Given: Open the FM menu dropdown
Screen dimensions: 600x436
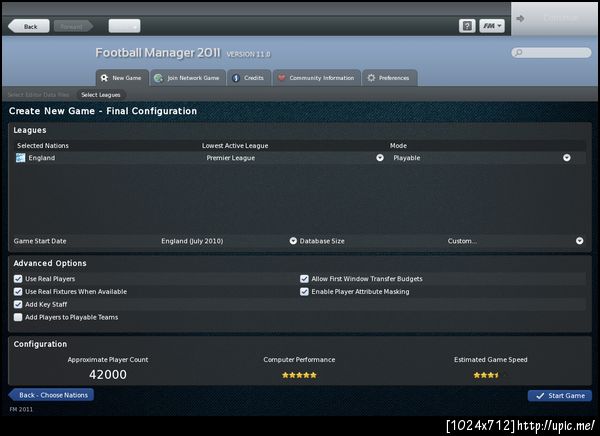Looking at the screenshot, I should 492,26.
